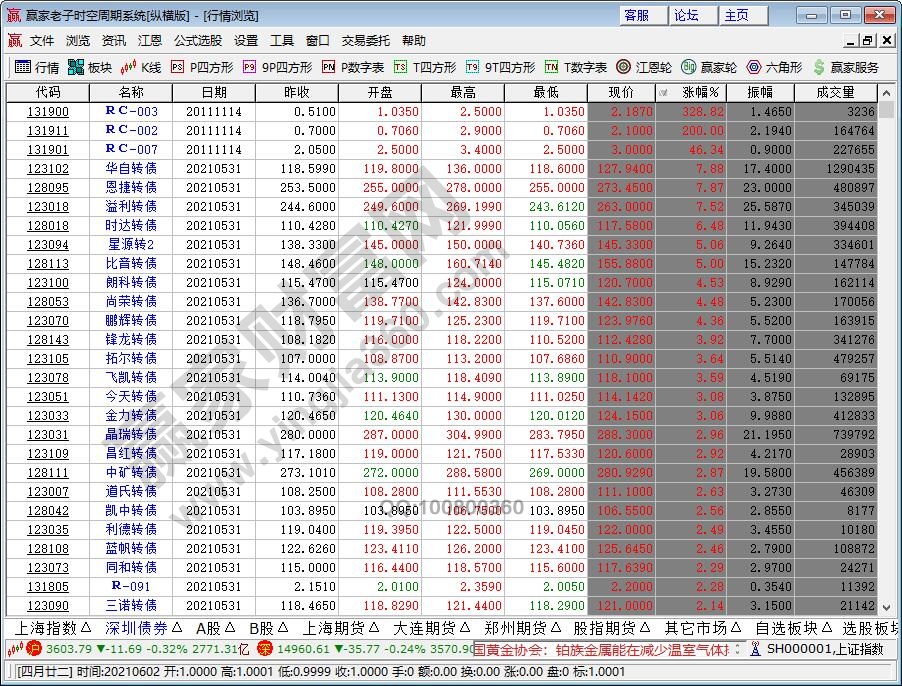Viewport: 902px width, 686px height.
Task: Open the 江恩轮 Gann wheel tool
Action: [x=643, y=67]
